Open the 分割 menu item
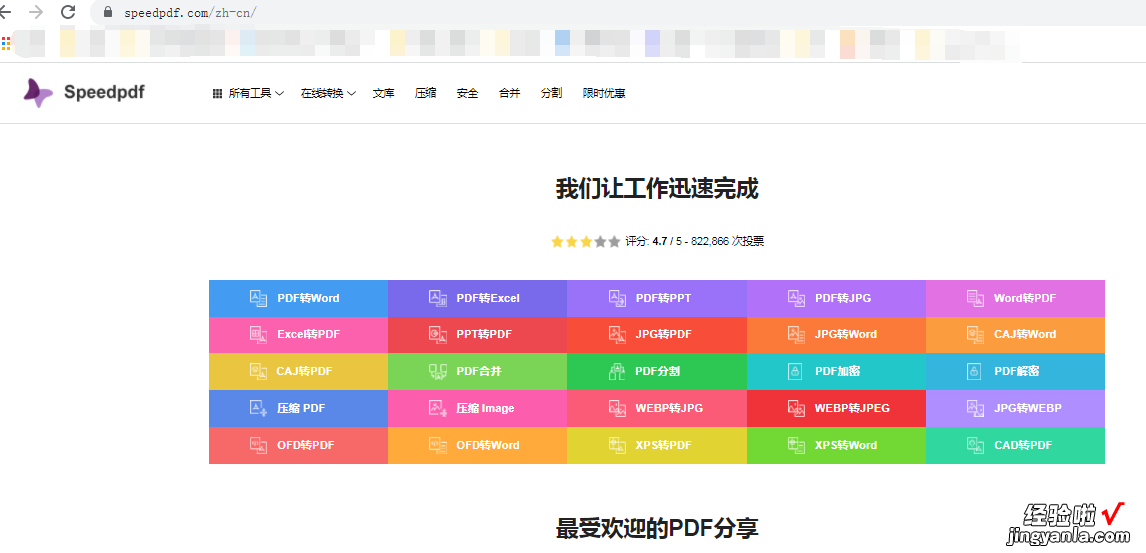 click(551, 93)
